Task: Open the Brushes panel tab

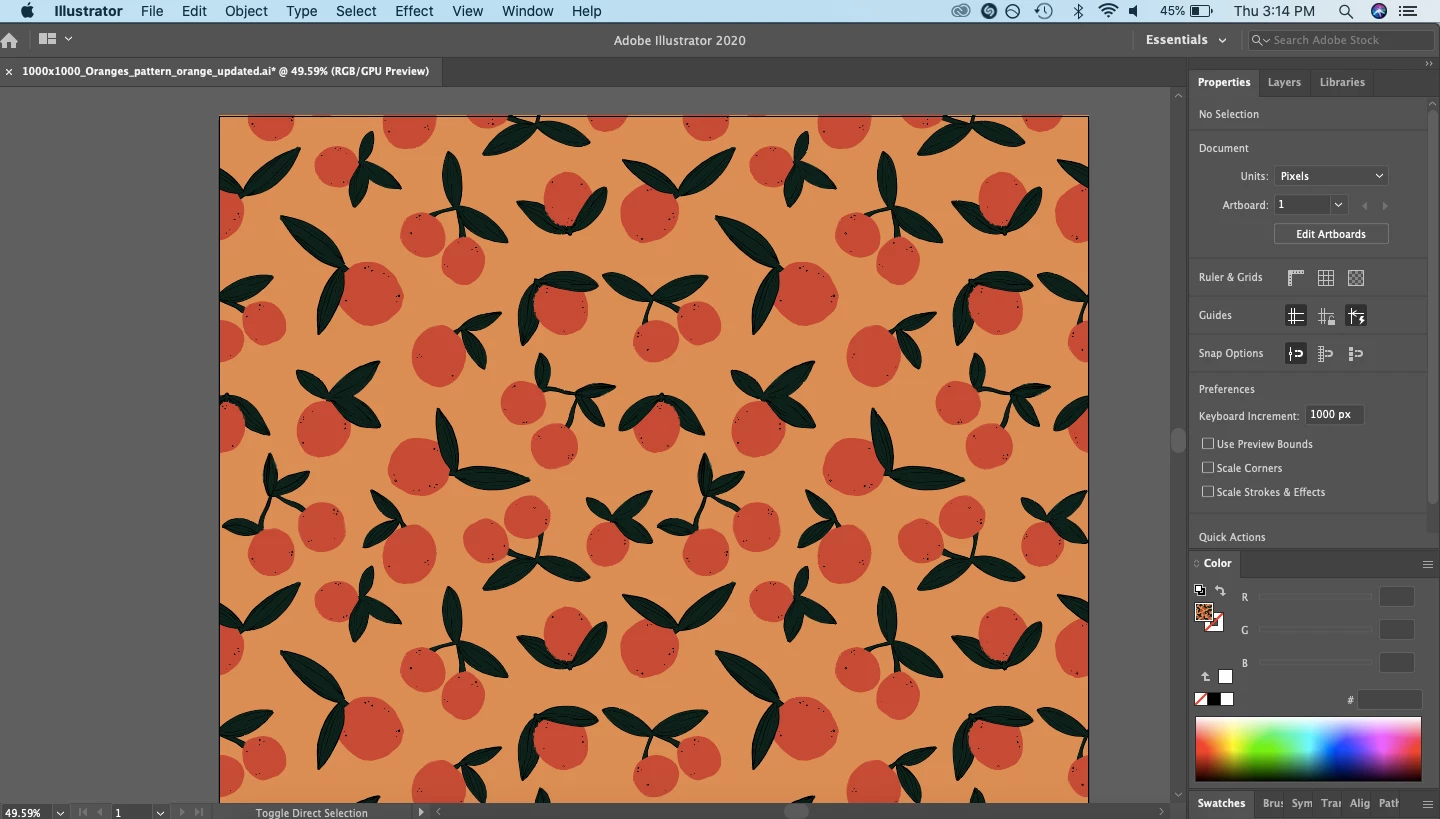Action: pos(1272,803)
